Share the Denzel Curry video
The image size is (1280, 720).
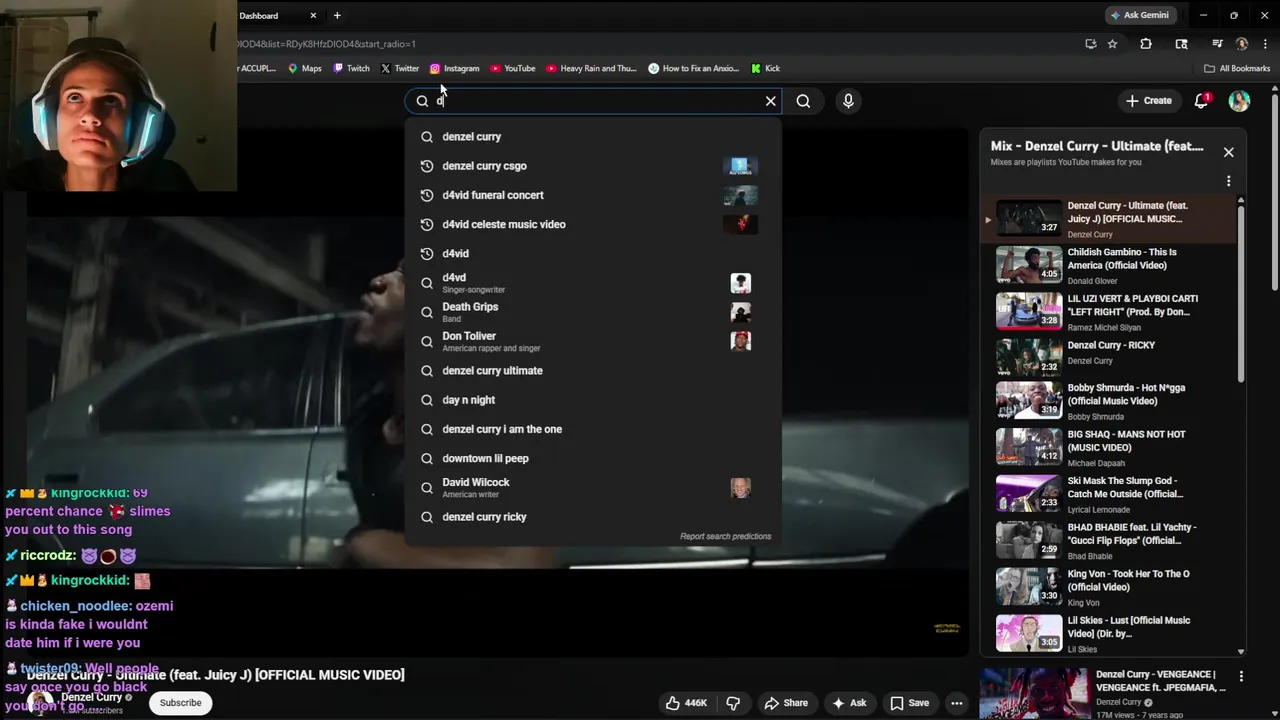coord(785,703)
